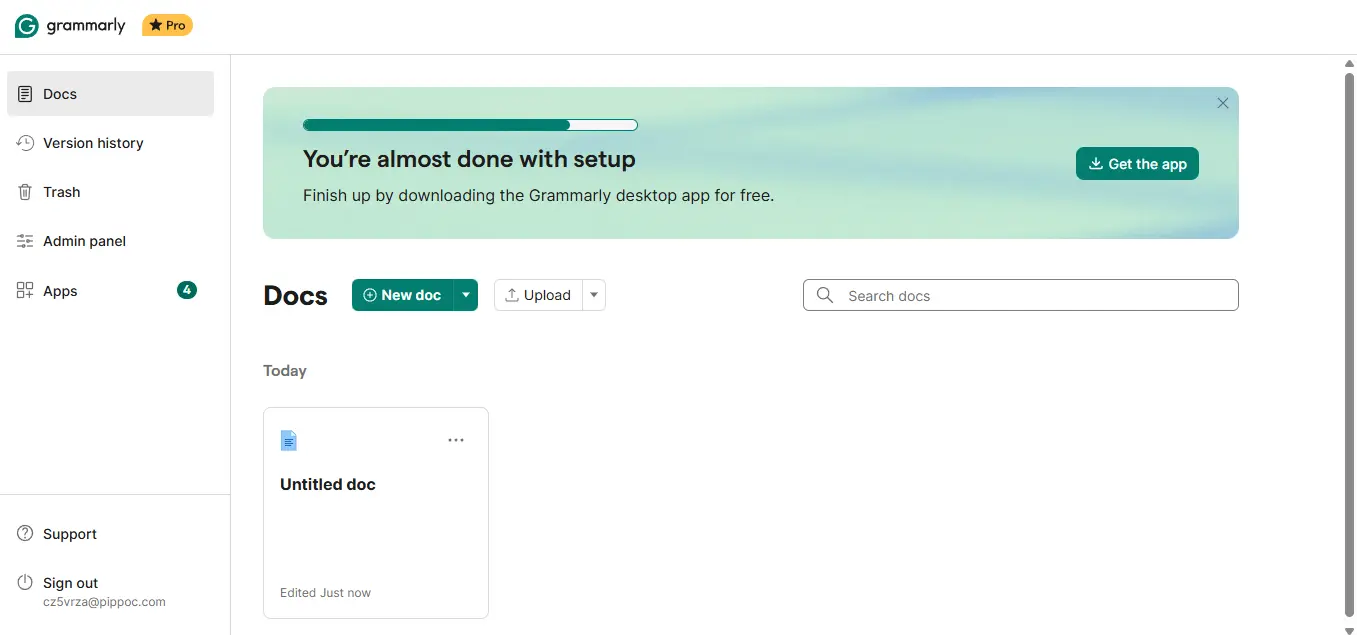Click the 'Docs' page heading

coord(295,296)
